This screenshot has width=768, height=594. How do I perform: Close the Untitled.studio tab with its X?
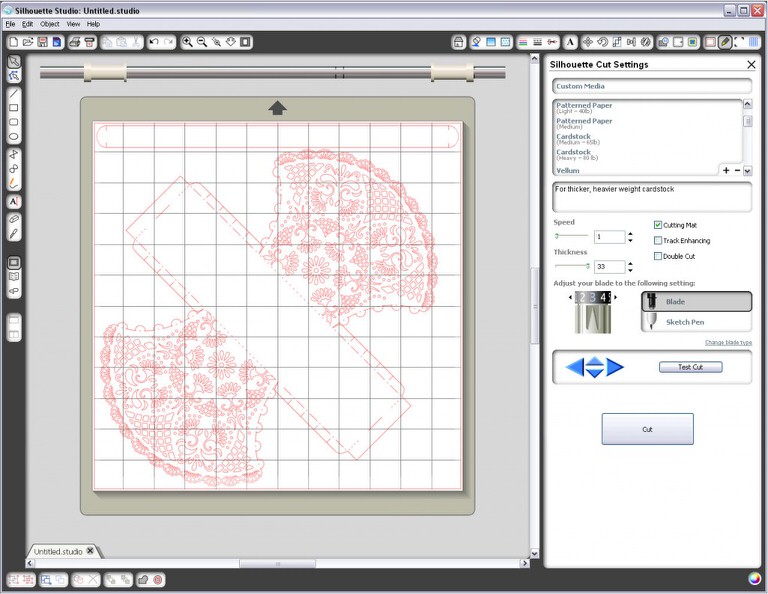(90, 550)
